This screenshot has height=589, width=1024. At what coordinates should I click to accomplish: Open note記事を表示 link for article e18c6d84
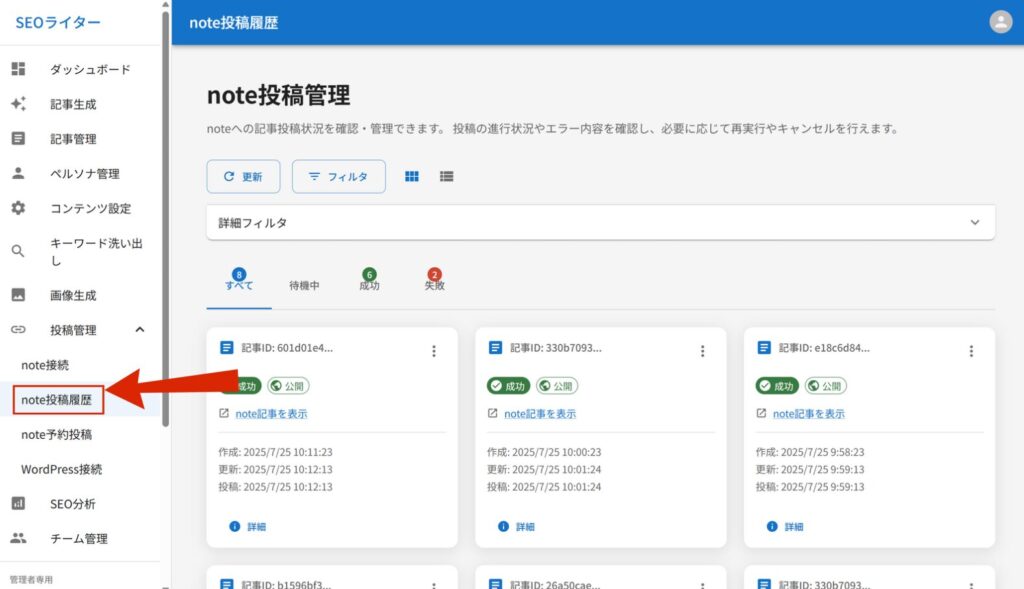click(x=808, y=414)
